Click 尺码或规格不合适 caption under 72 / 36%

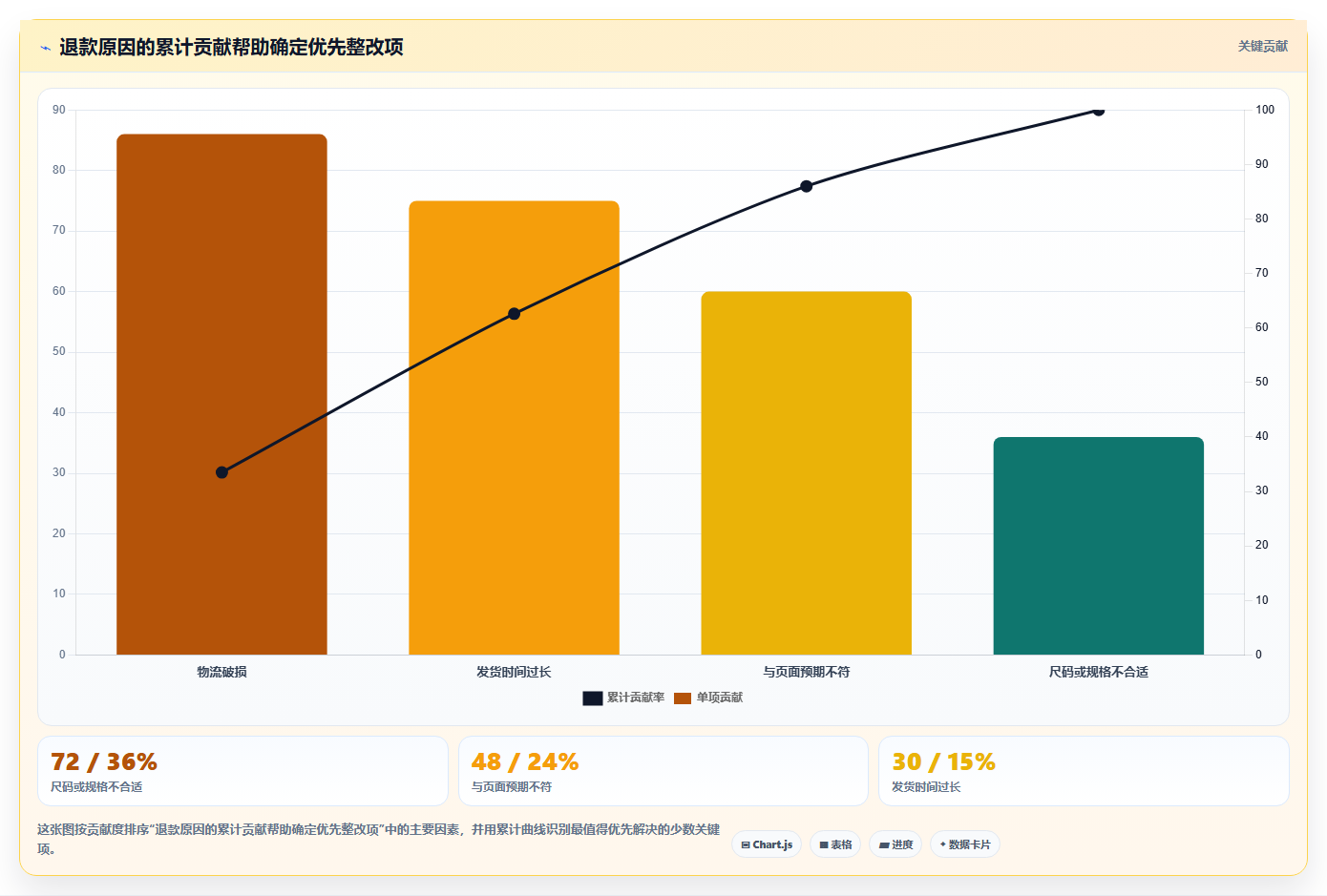point(96,787)
